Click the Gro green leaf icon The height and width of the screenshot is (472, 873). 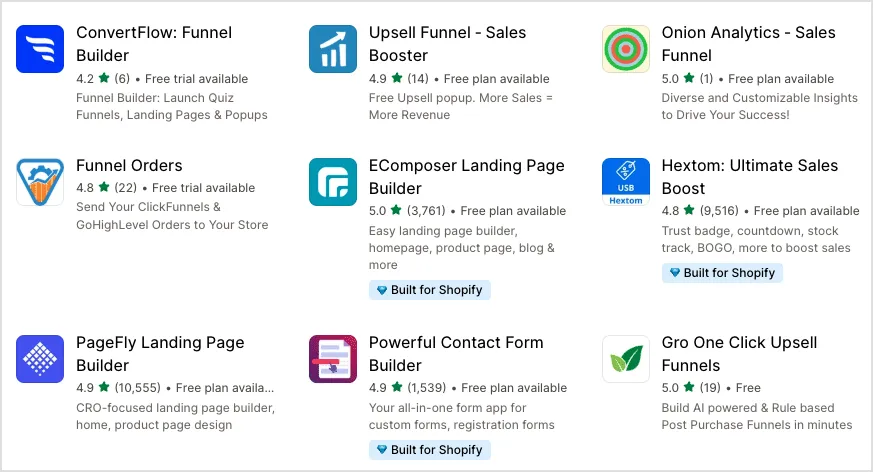[x=626, y=358]
